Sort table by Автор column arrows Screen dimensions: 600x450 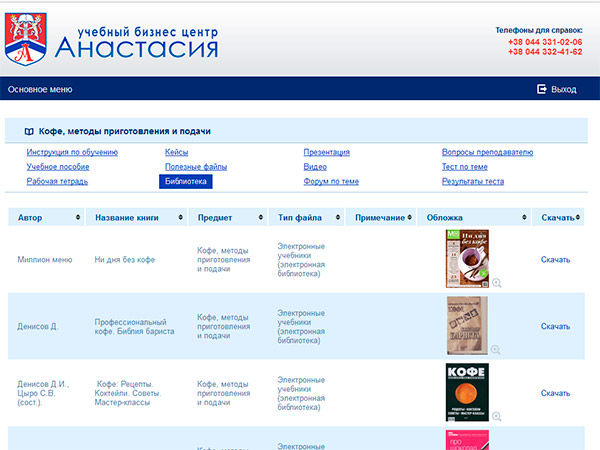78,218
